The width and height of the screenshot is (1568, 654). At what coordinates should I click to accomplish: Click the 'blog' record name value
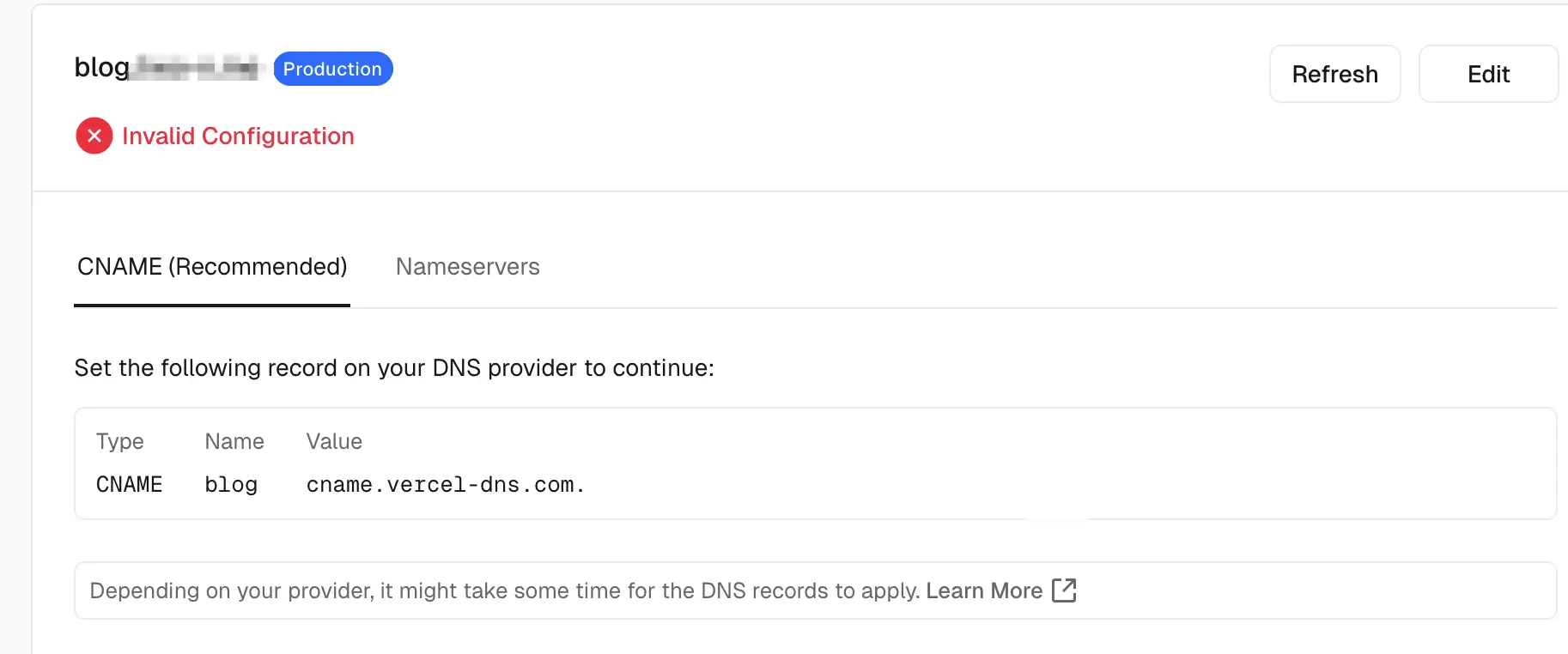pos(231,485)
